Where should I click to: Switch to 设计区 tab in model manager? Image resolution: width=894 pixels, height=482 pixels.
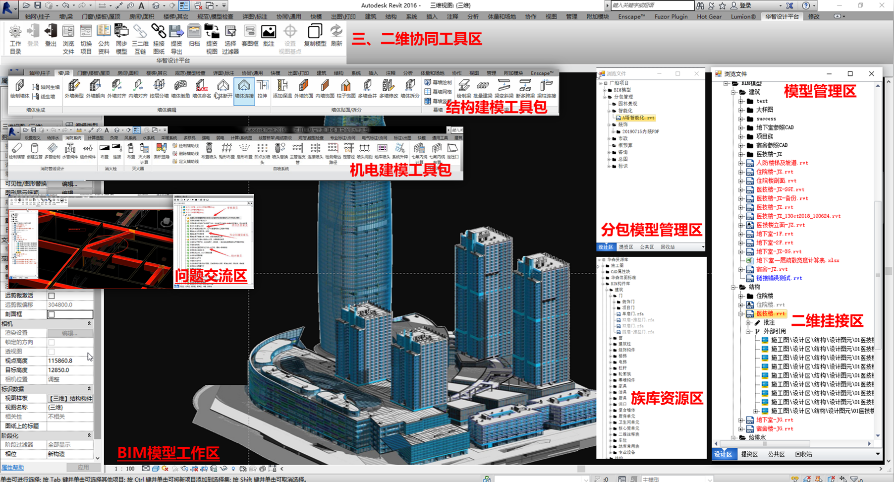tap(723, 455)
